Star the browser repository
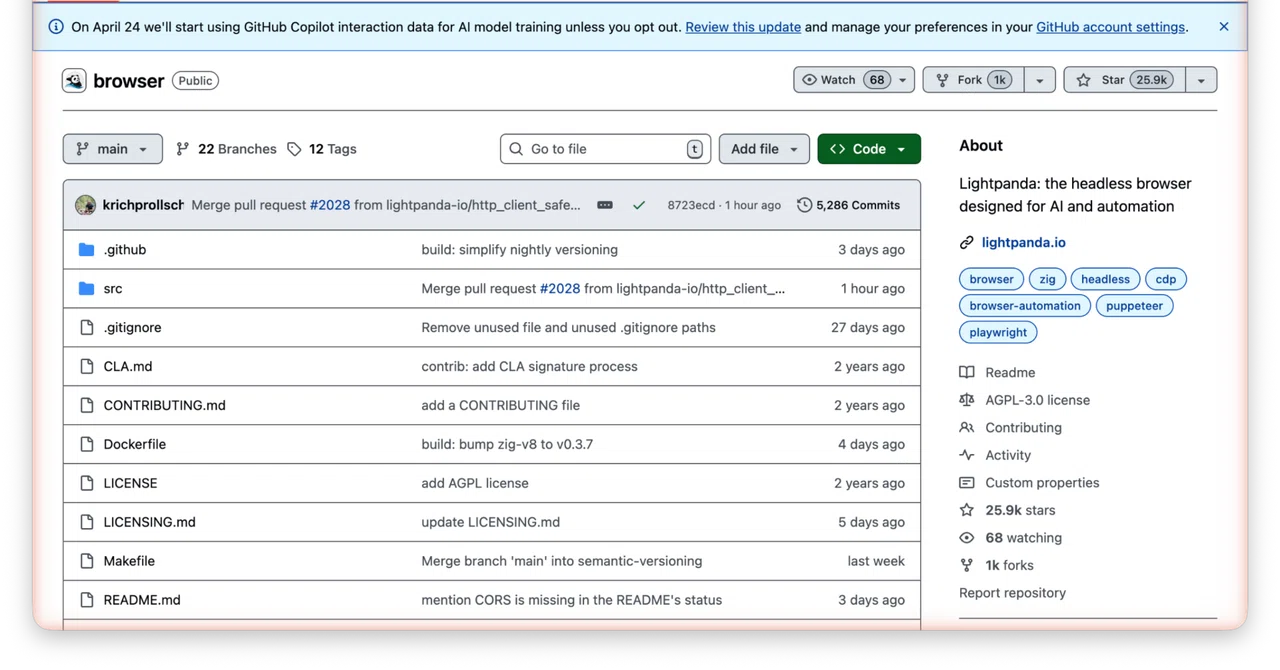Image resolution: width=1280 pixels, height=670 pixels. (x=1125, y=80)
